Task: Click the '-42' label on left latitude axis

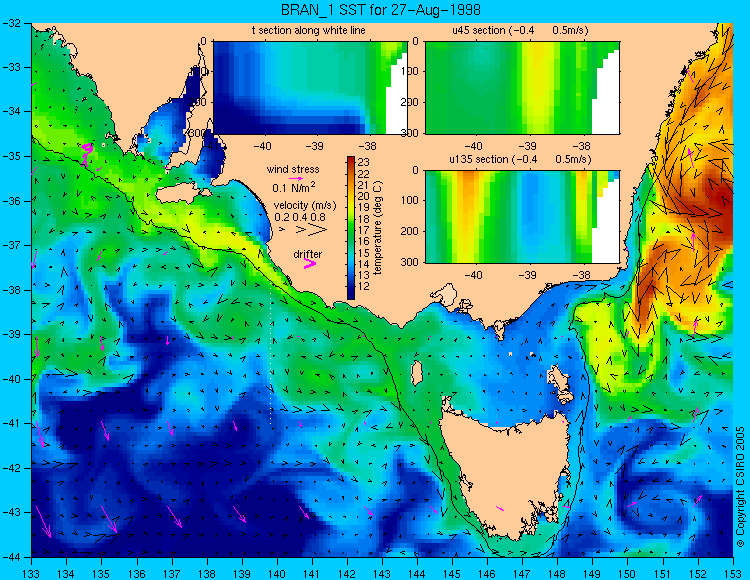Action: [11, 468]
